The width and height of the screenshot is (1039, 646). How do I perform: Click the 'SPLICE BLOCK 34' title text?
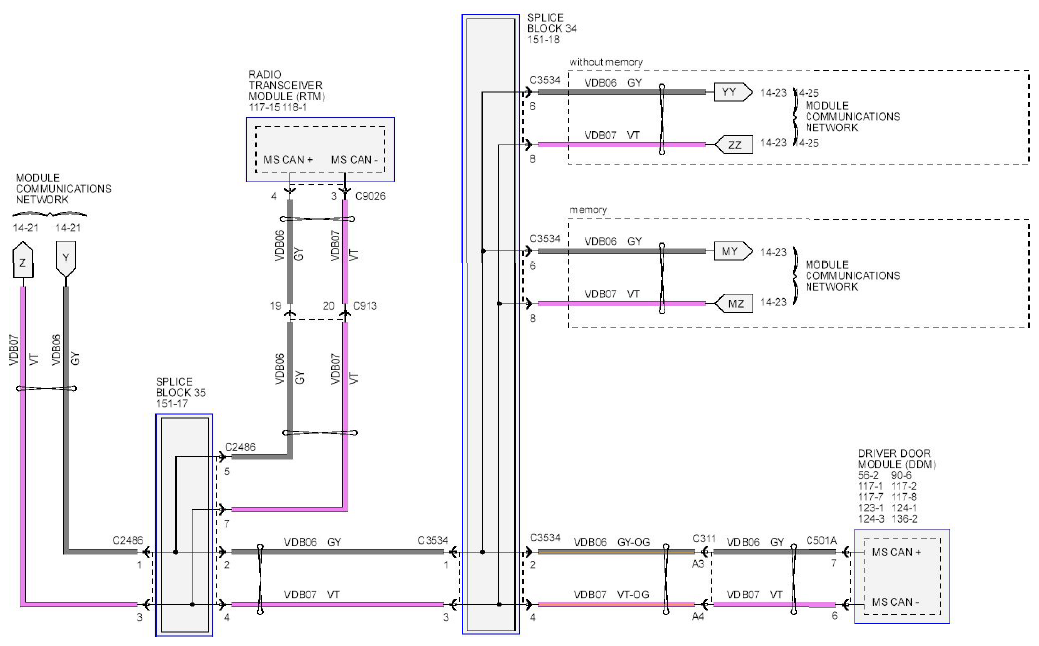(552, 23)
